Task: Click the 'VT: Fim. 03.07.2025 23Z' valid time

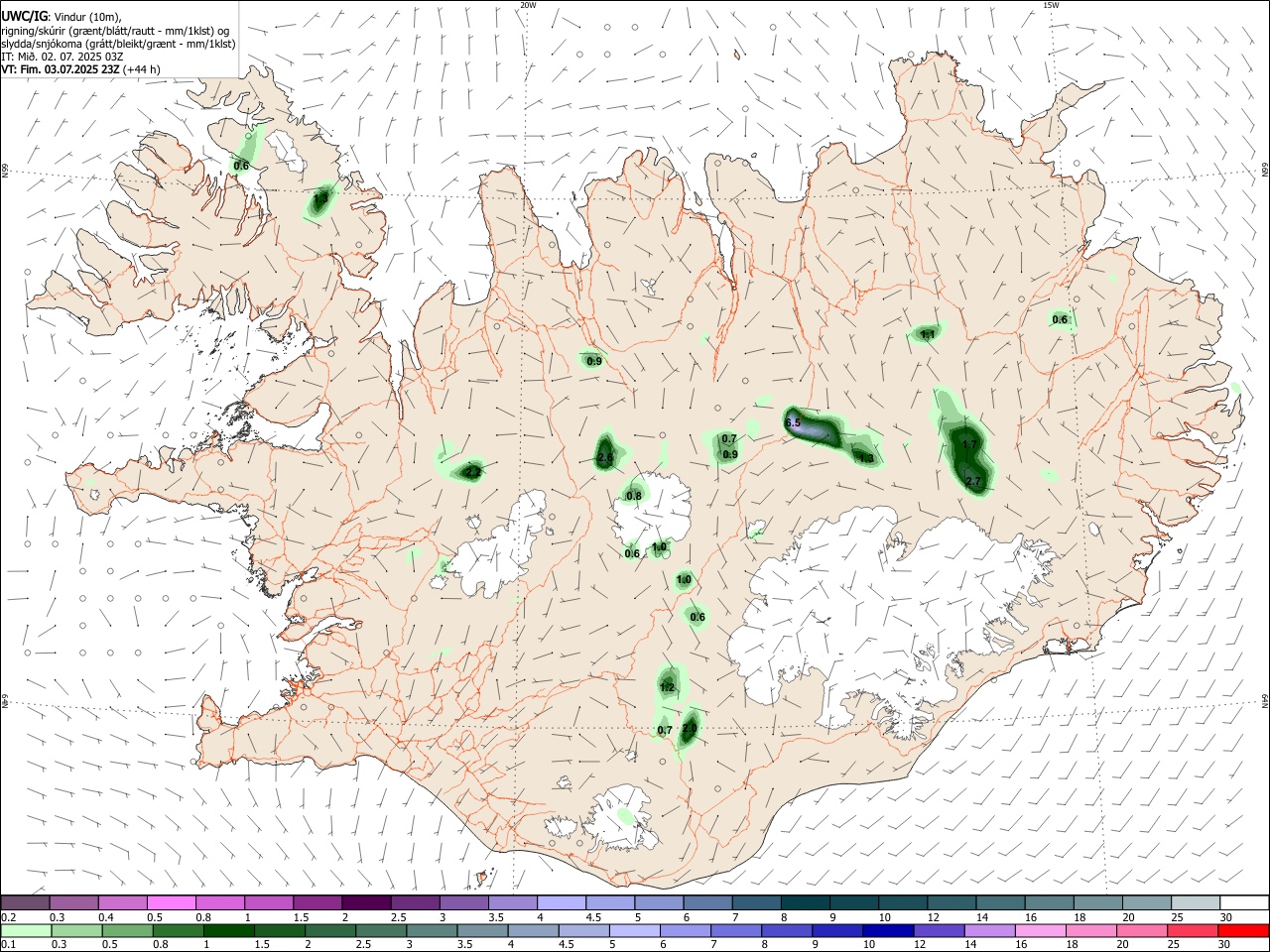Action: point(61,69)
